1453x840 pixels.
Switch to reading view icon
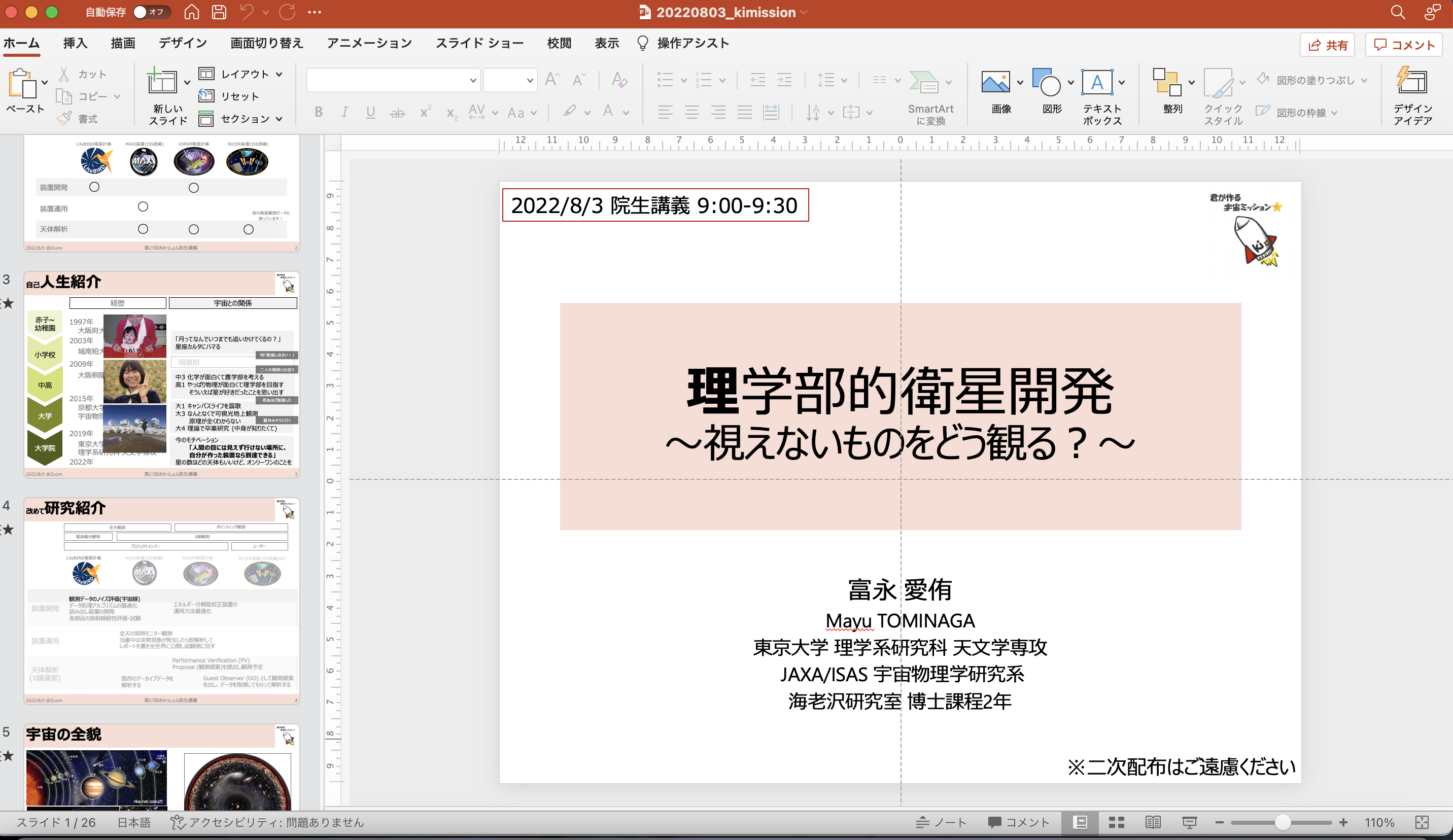pos(1153,822)
